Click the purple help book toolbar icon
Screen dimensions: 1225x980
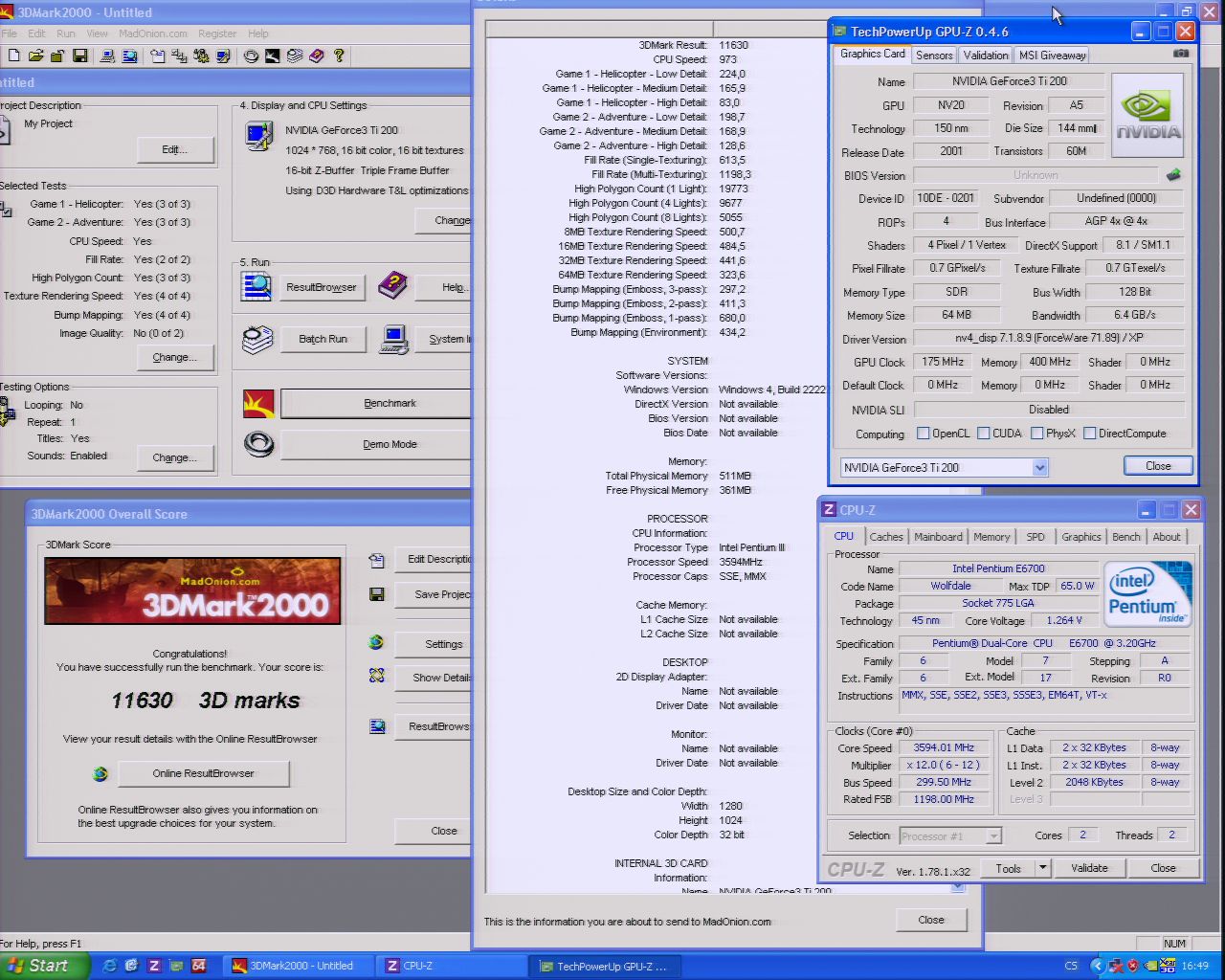point(317,56)
